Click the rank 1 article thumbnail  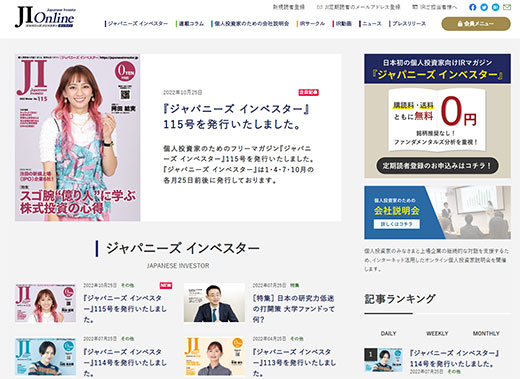383,360
